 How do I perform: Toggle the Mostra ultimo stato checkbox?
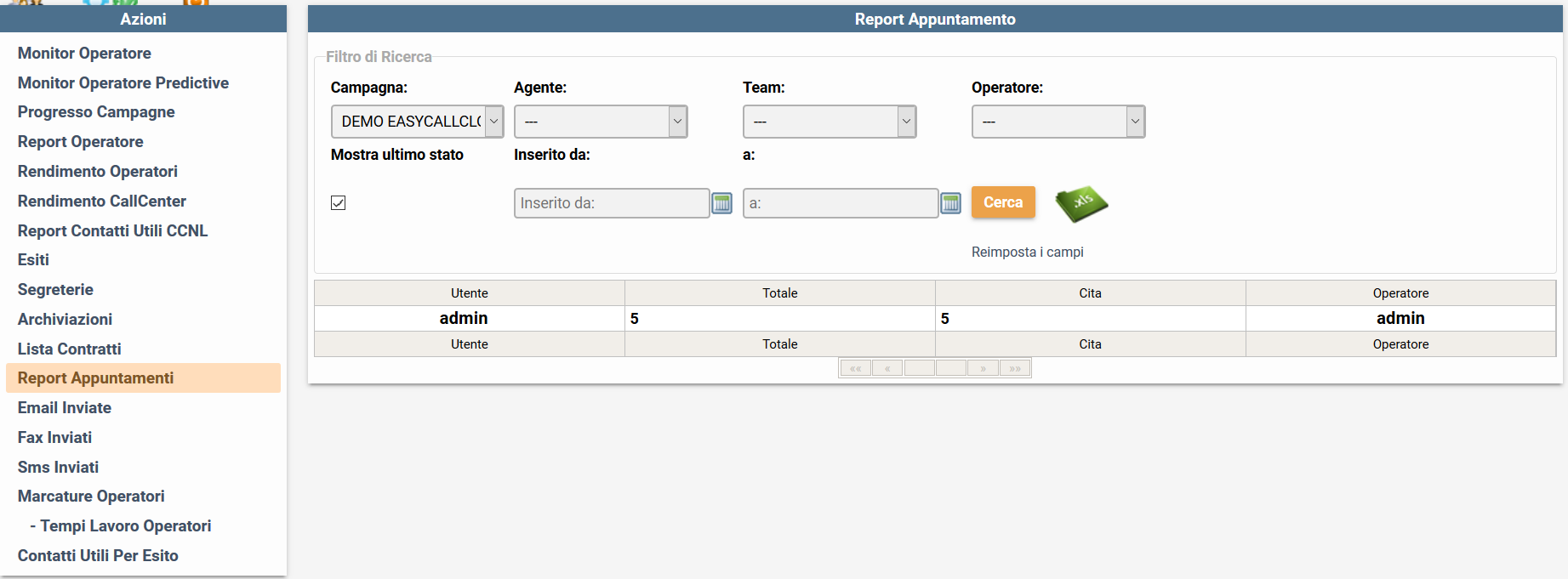[339, 202]
